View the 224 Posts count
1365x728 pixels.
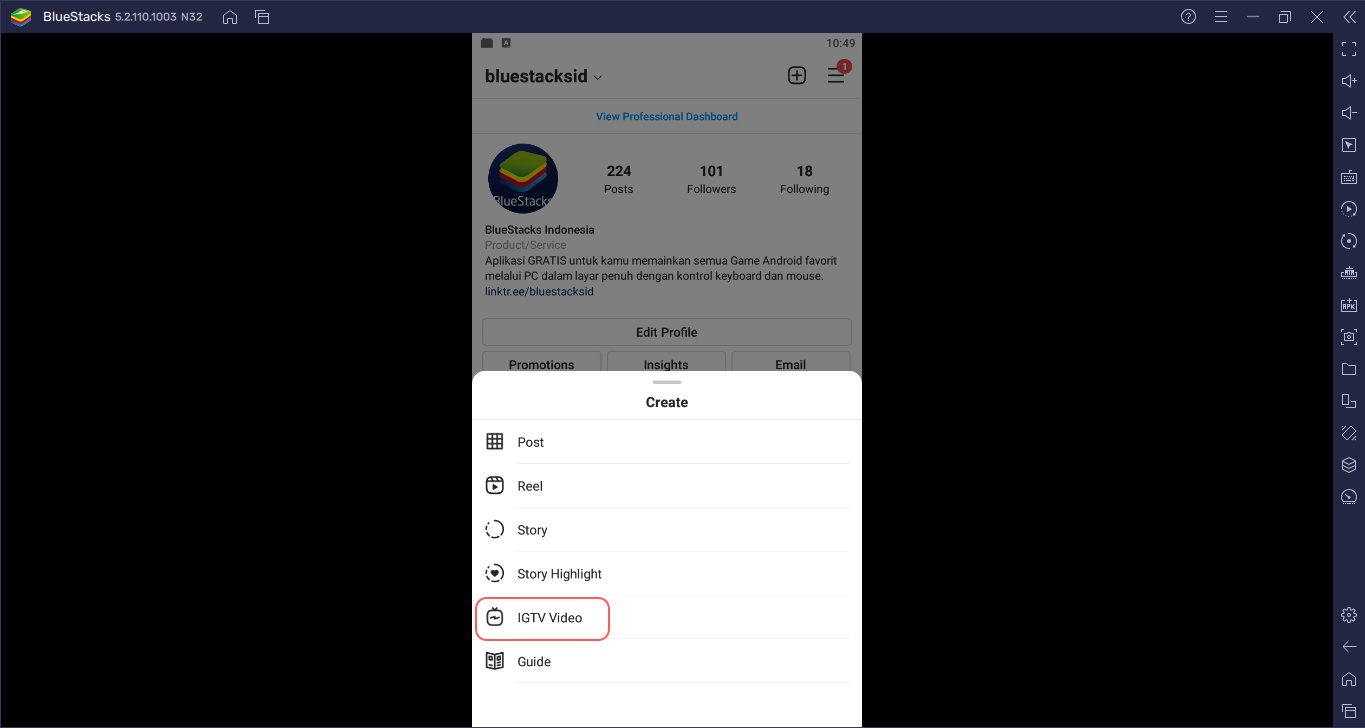tap(619, 179)
